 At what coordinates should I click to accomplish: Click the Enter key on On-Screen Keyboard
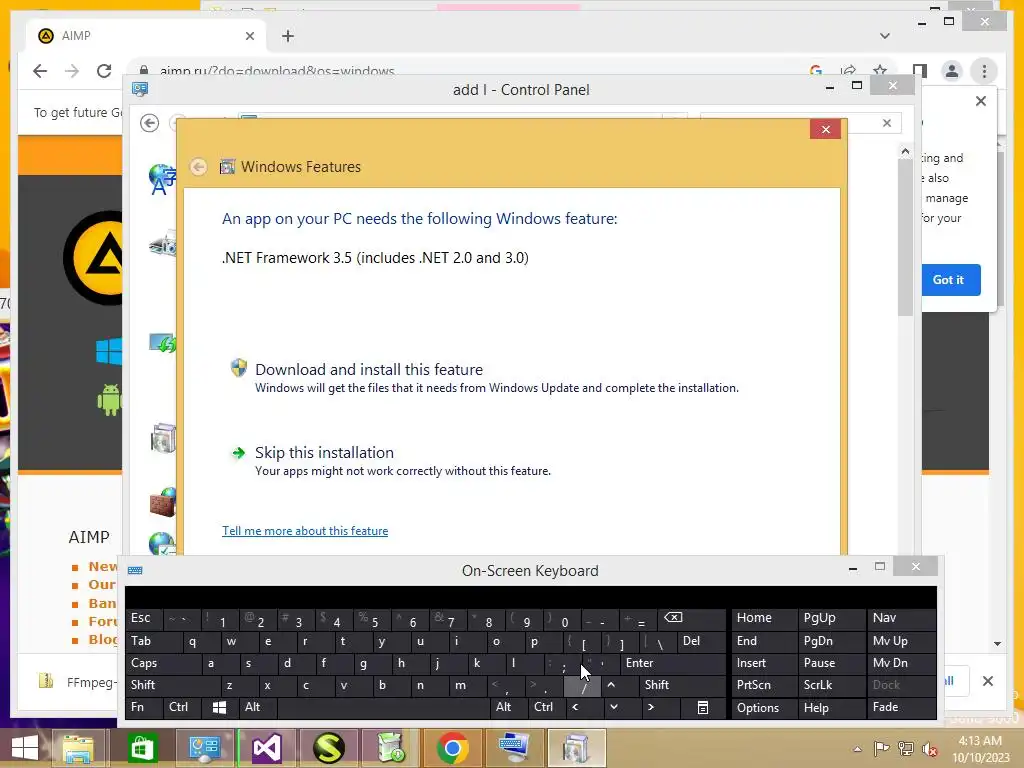click(672, 663)
